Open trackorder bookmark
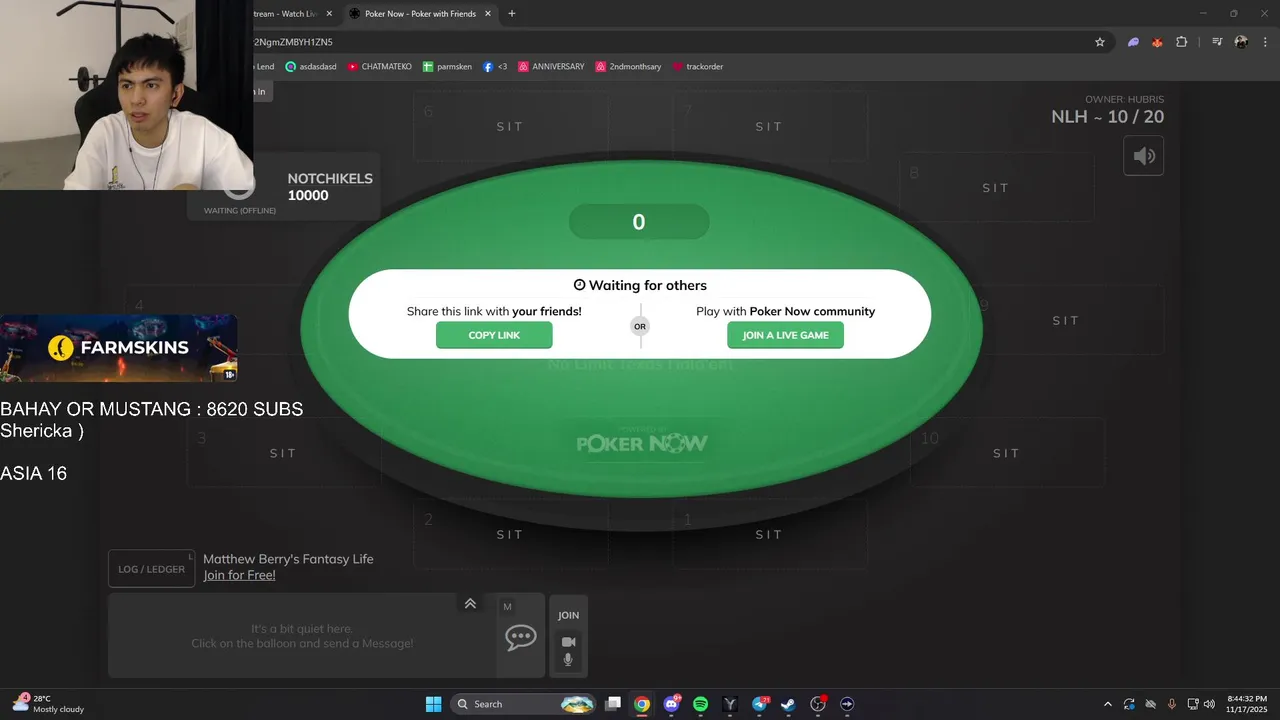 click(x=697, y=67)
